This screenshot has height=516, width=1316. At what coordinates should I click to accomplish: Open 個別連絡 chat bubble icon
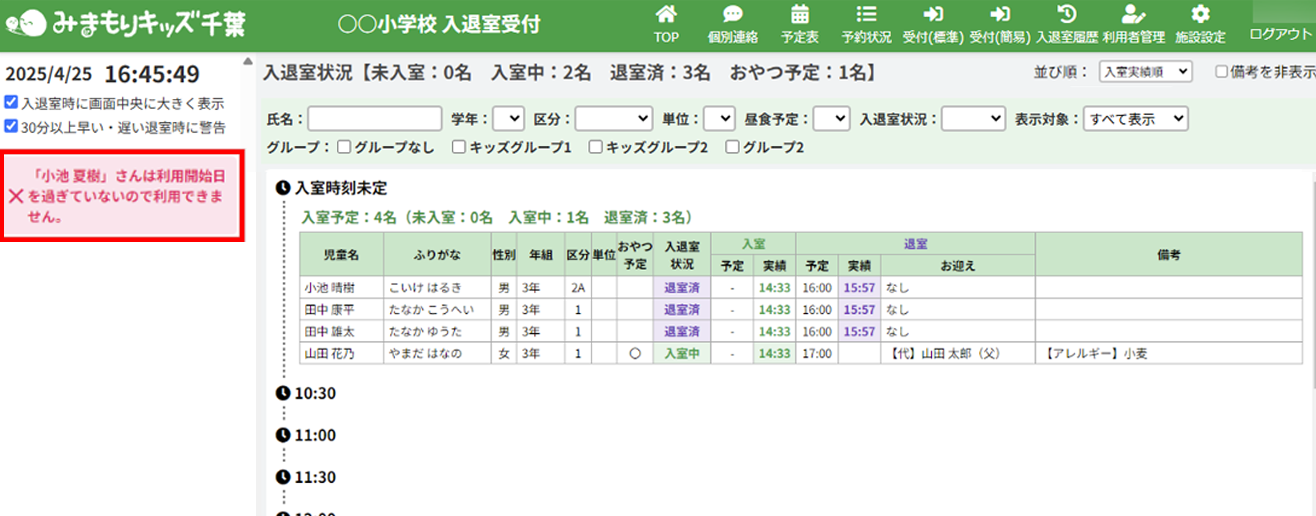(732, 15)
